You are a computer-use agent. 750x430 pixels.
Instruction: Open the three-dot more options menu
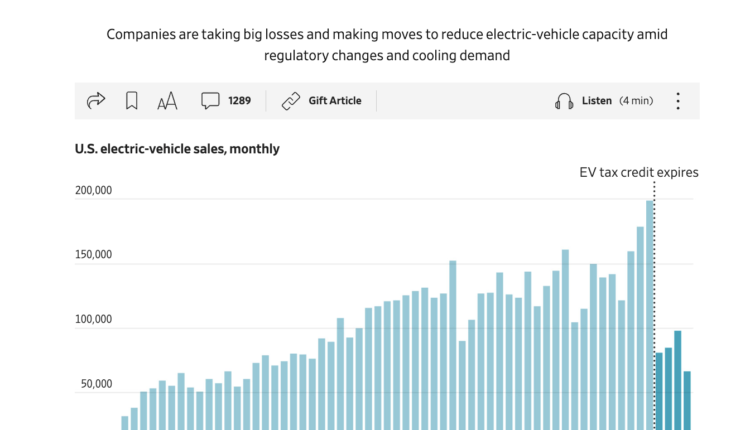(x=678, y=101)
